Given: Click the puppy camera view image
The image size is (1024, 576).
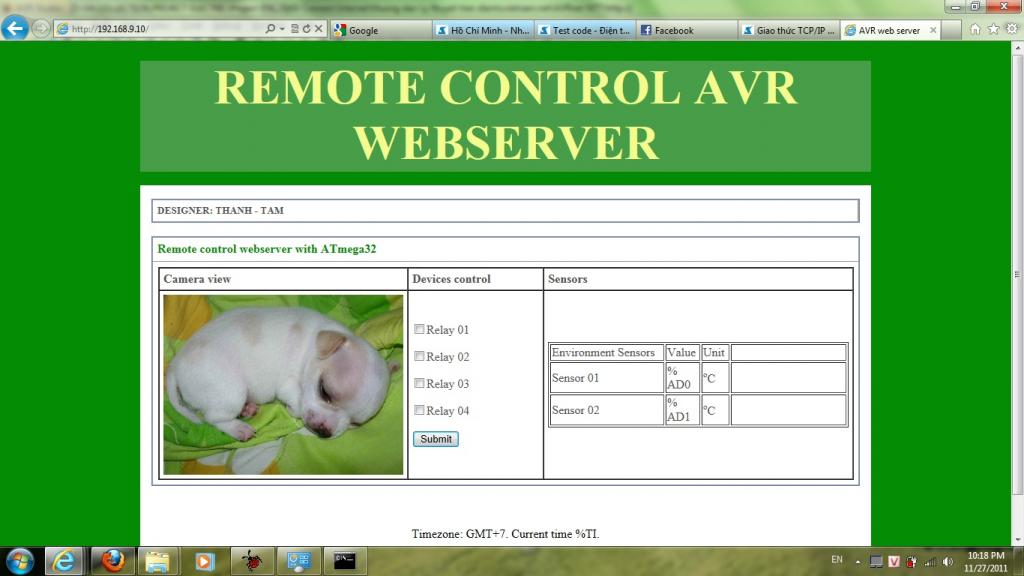Looking at the screenshot, I should [x=283, y=385].
